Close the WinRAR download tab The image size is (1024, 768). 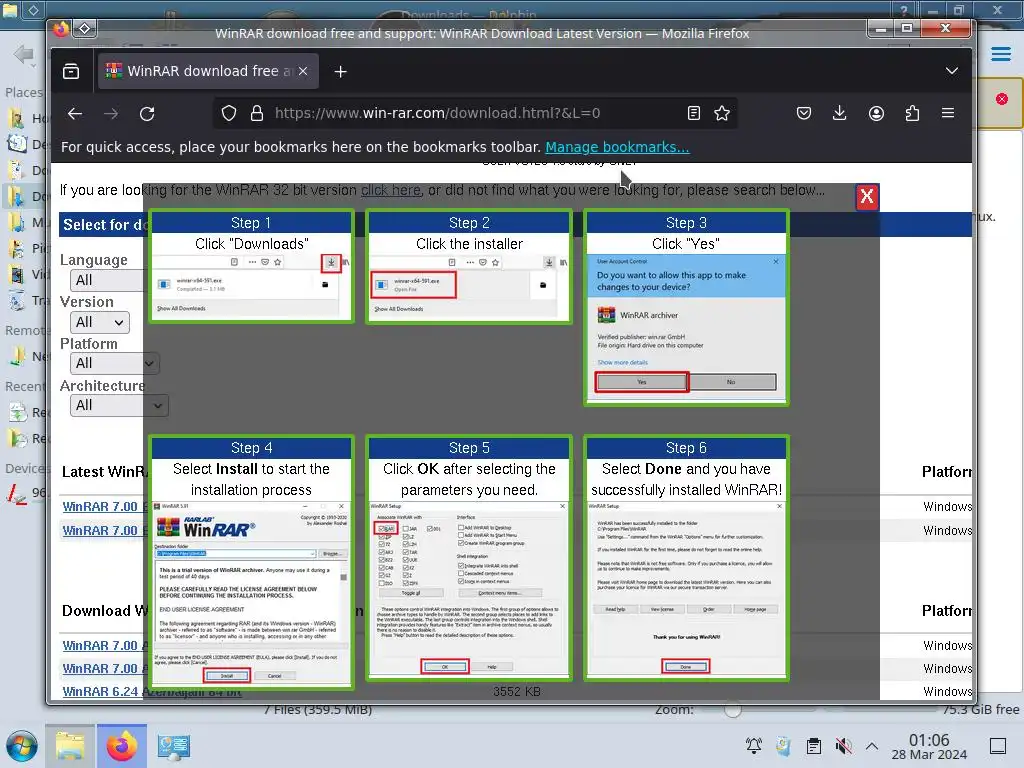303,71
